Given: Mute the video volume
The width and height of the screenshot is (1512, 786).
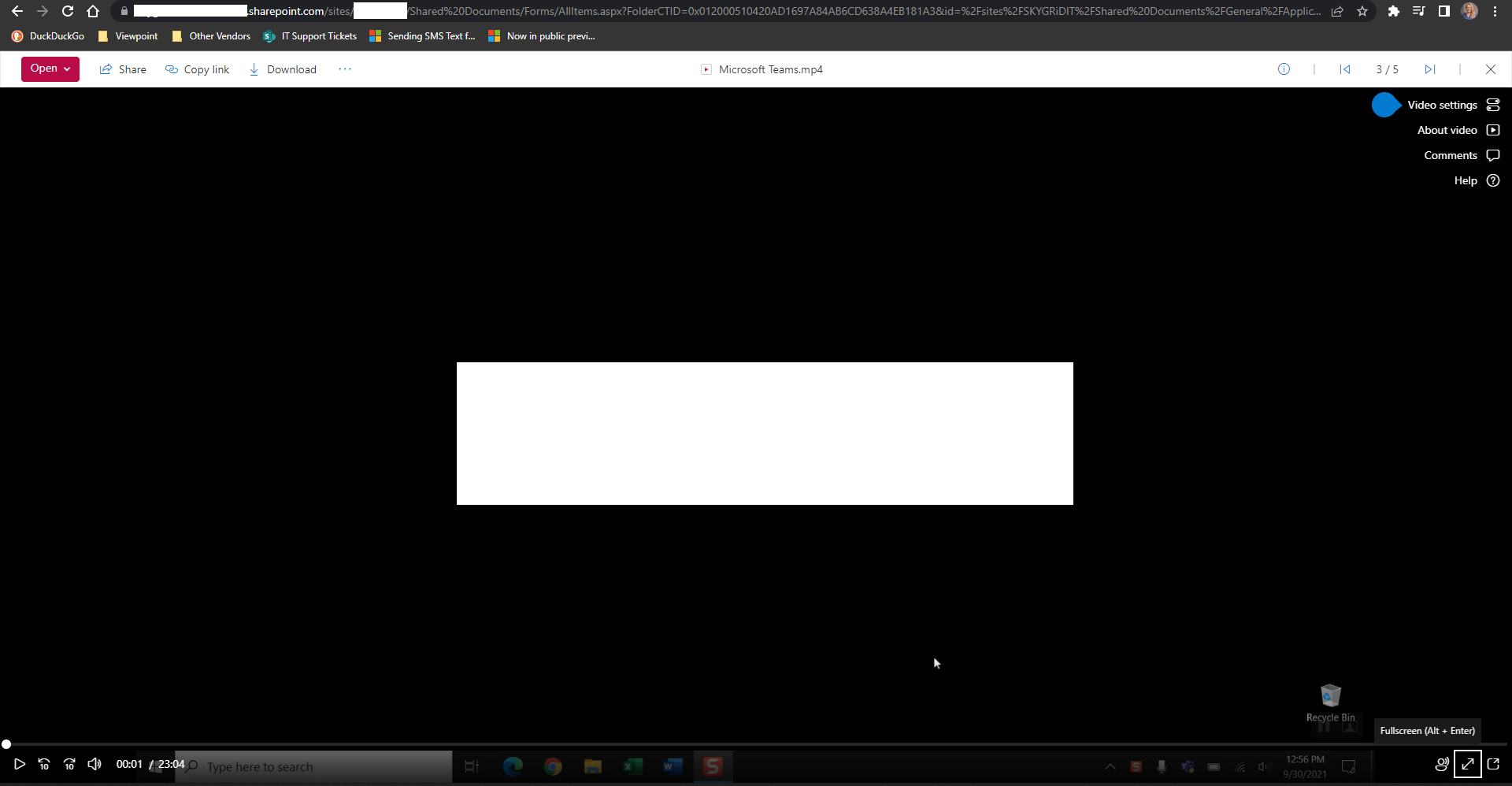Looking at the screenshot, I should click(x=94, y=764).
